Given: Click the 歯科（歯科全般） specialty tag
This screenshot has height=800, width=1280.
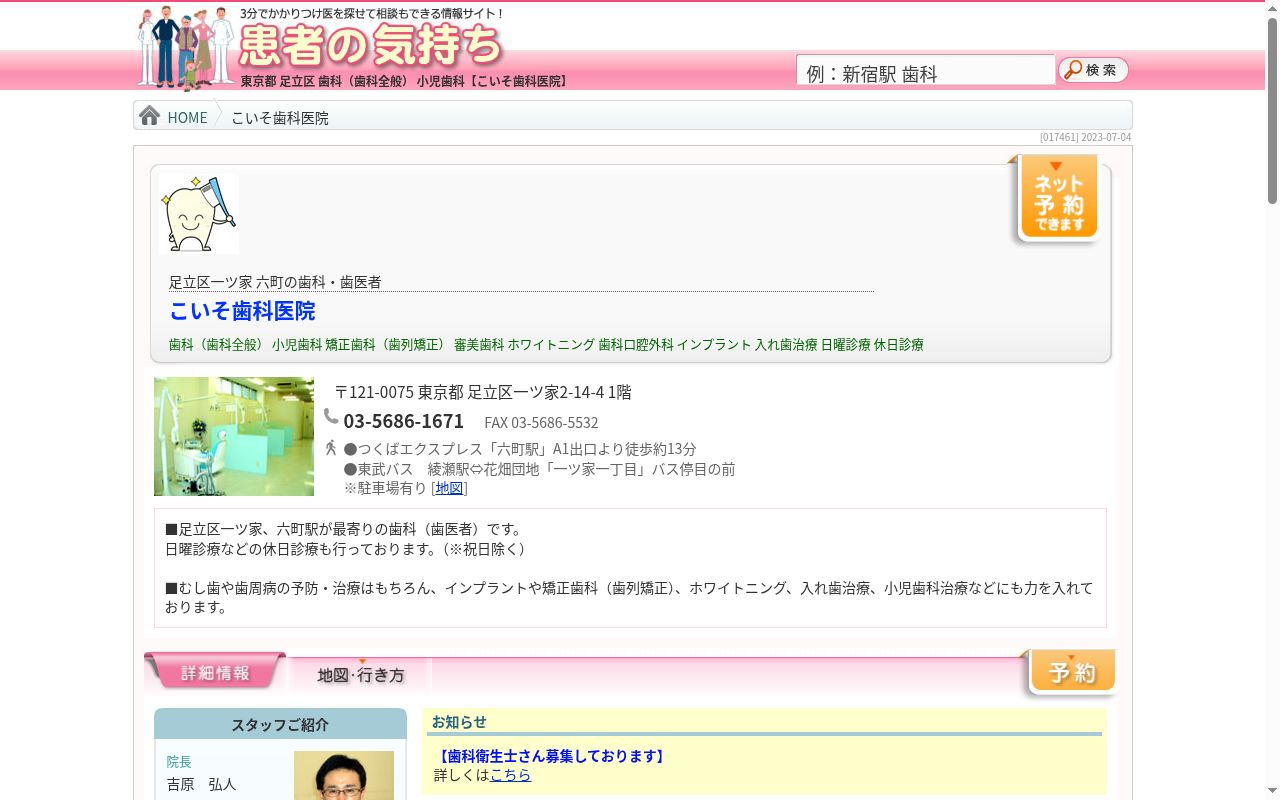Looking at the screenshot, I should (x=218, y=344).
